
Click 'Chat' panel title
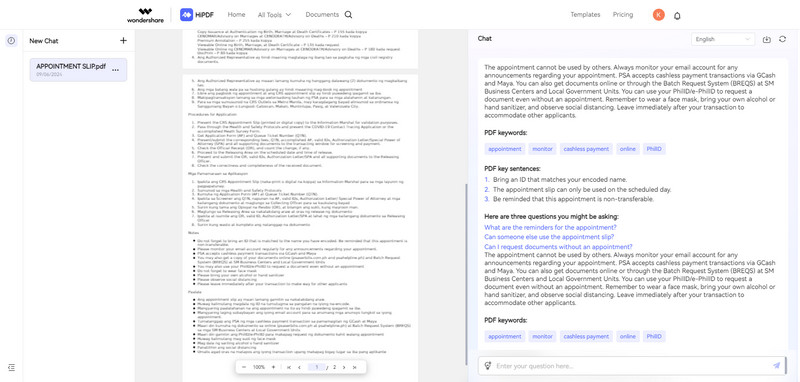[485, 39]
